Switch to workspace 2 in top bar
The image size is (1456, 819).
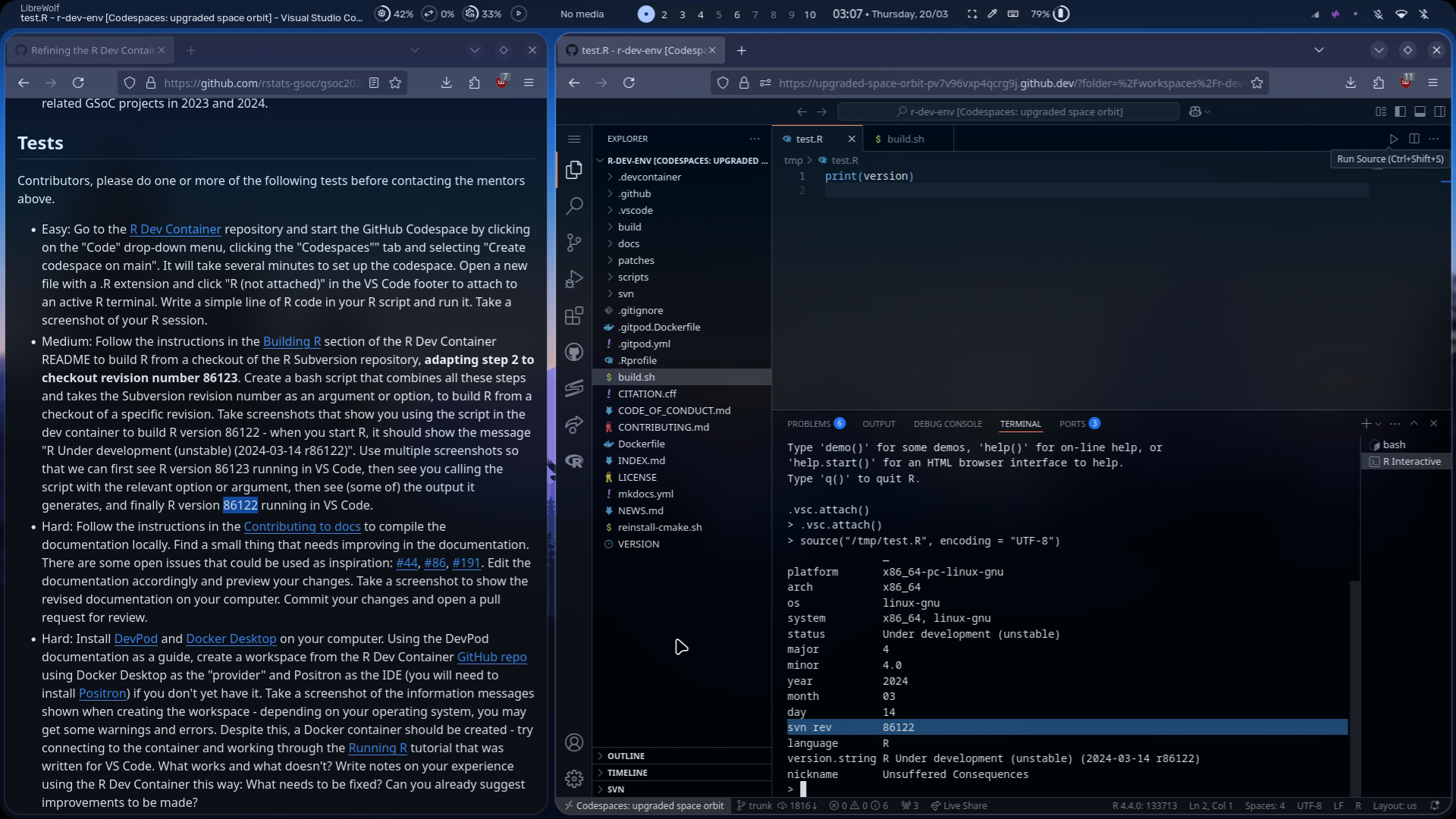pos(664,14)
